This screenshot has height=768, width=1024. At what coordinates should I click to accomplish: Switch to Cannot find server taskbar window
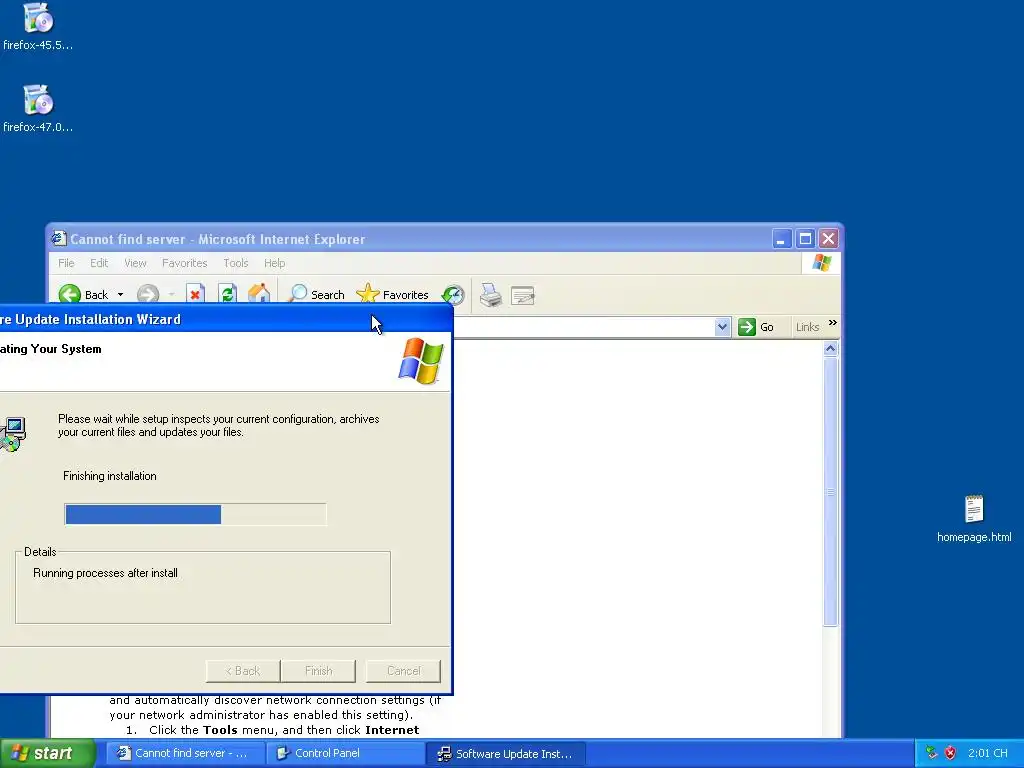(x=185, y=753)
